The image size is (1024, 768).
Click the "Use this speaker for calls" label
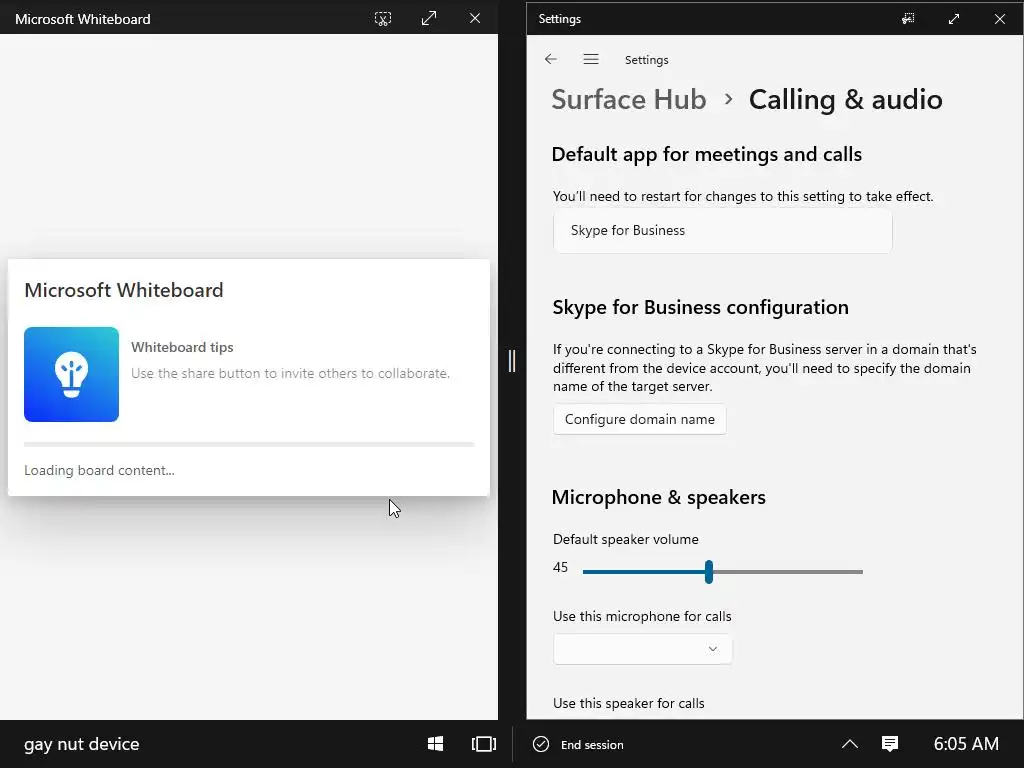pyautogui.click(x=628, y=703)
